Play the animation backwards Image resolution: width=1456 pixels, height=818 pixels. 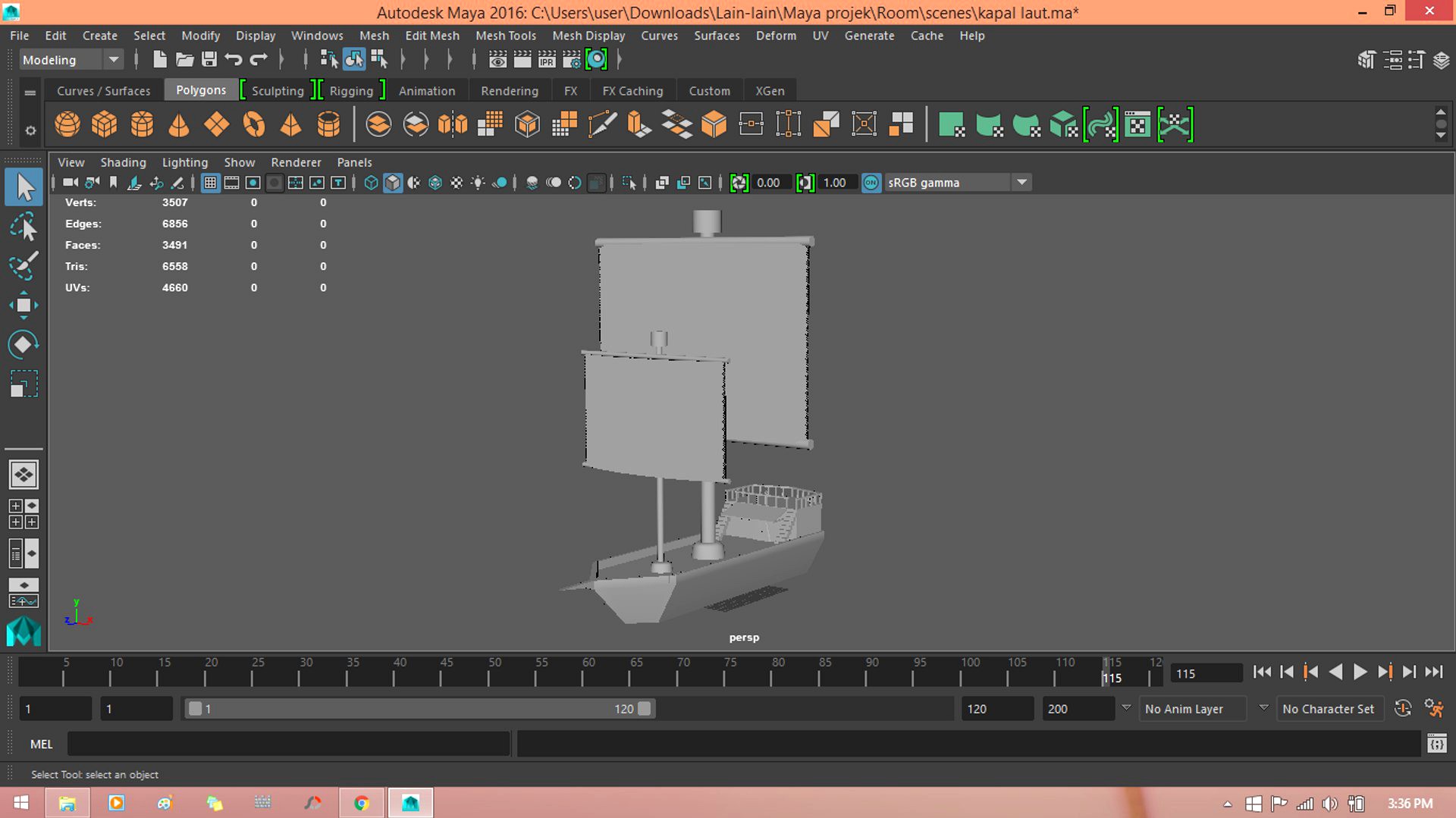1335,672
